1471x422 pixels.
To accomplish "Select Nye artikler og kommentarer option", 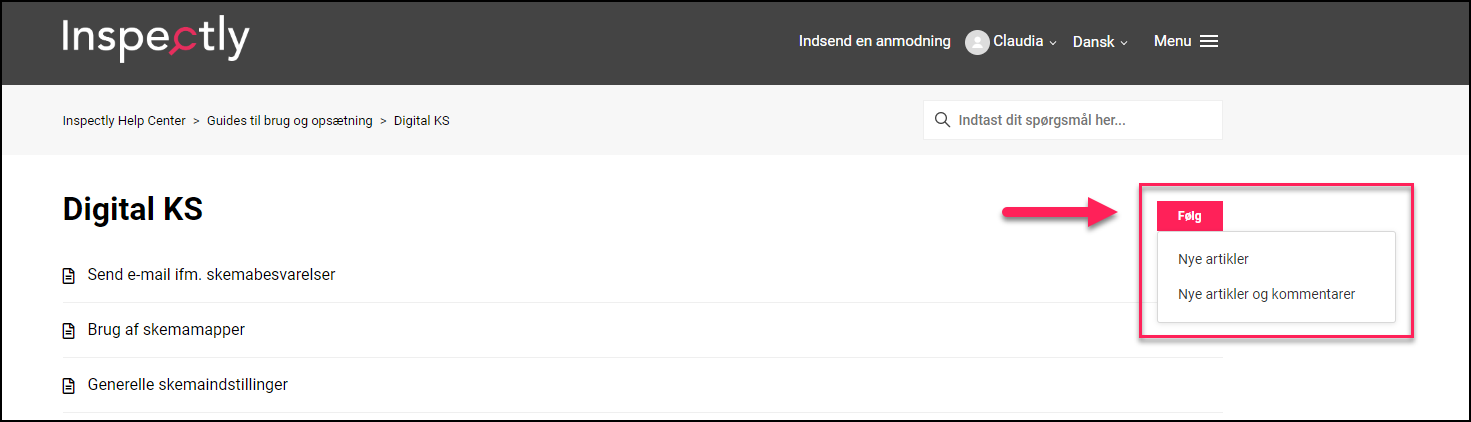I will [x=1266, y=294].
